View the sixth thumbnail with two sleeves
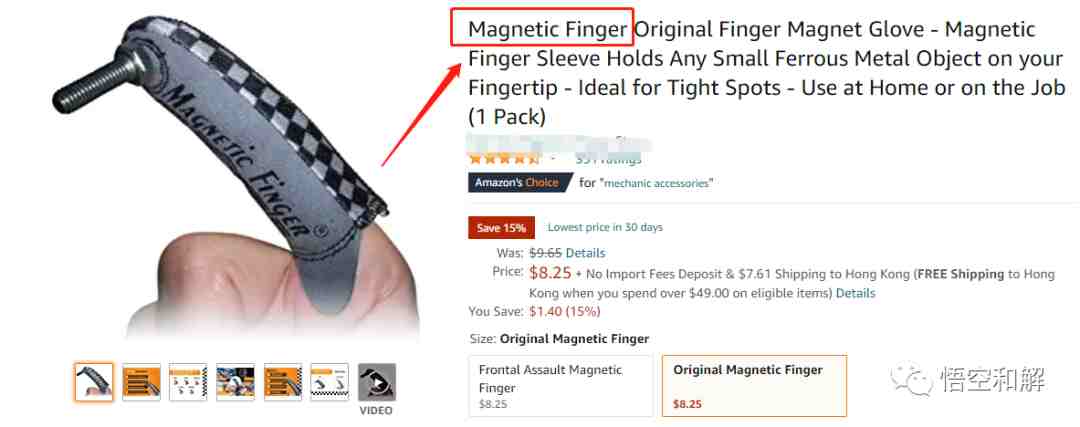Image resolution: width=1080 pixels, height=427 pixels. tap(330, 382)
